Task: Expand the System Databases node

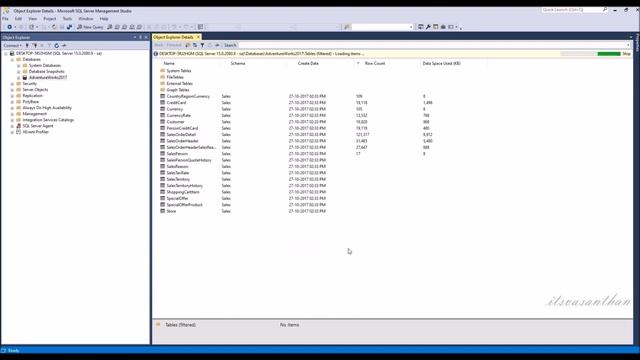Action: 18,66
